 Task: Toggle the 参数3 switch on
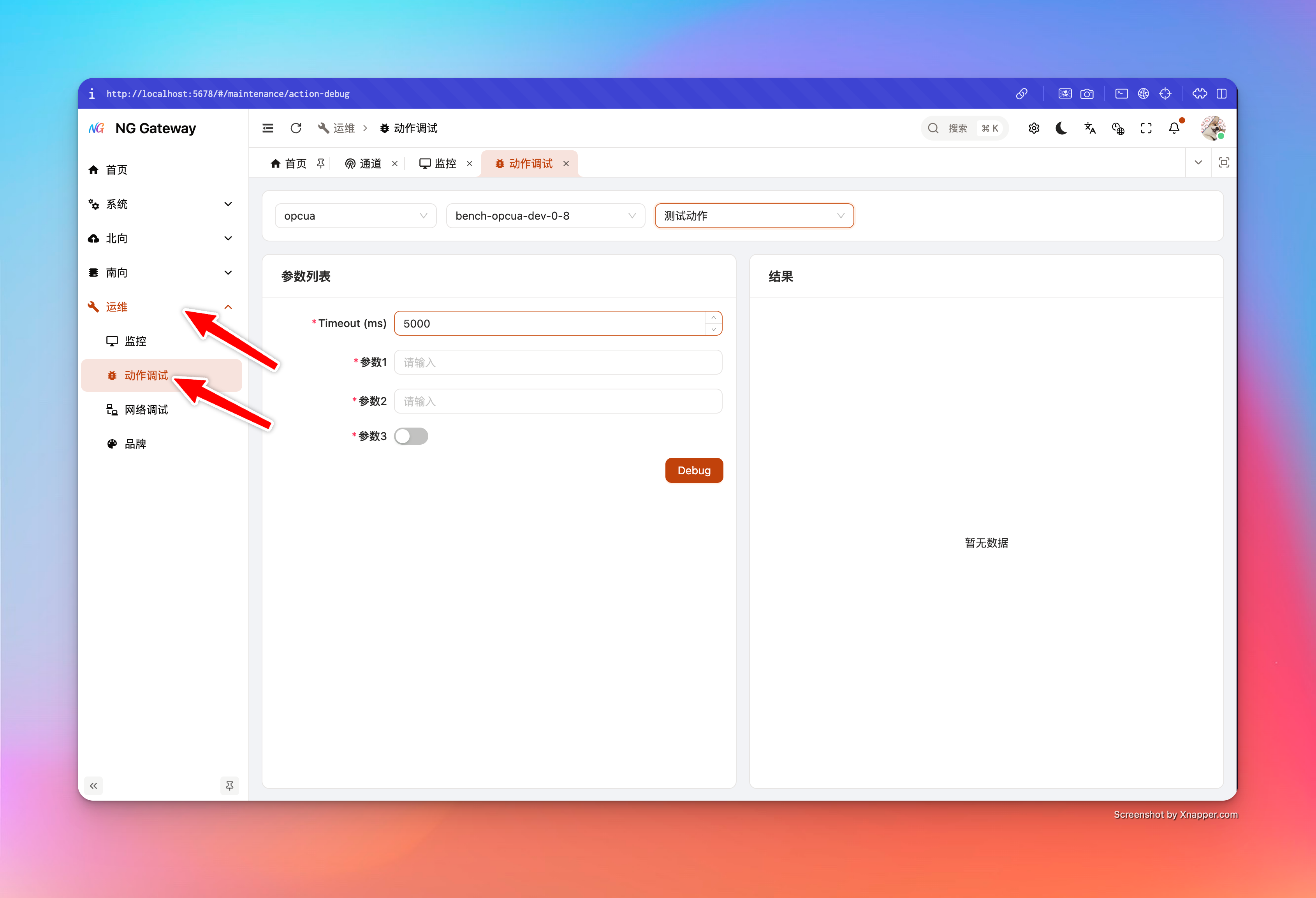[x=411, y=436]
